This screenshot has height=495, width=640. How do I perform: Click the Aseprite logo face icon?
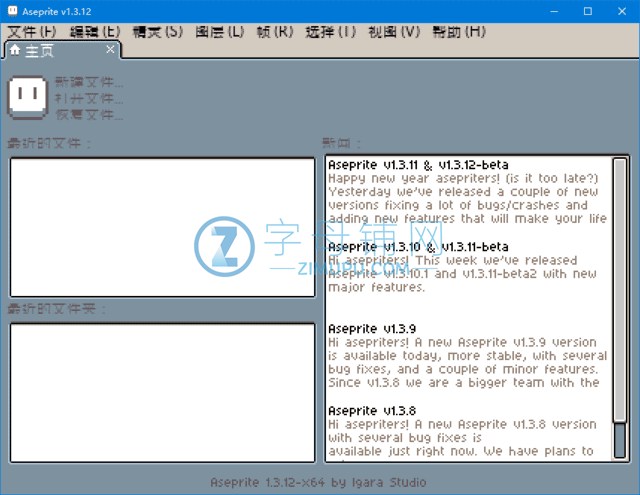click(x=28, y=98)
